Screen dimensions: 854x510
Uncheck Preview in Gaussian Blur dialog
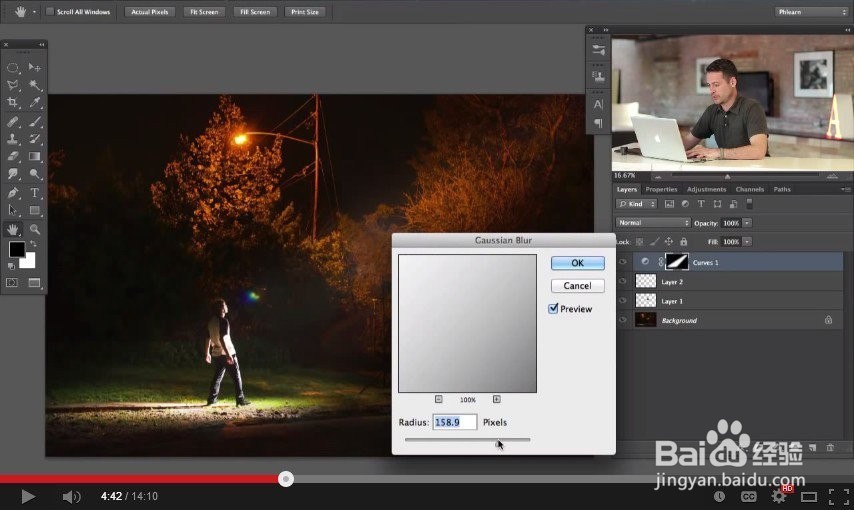point(553,308)
